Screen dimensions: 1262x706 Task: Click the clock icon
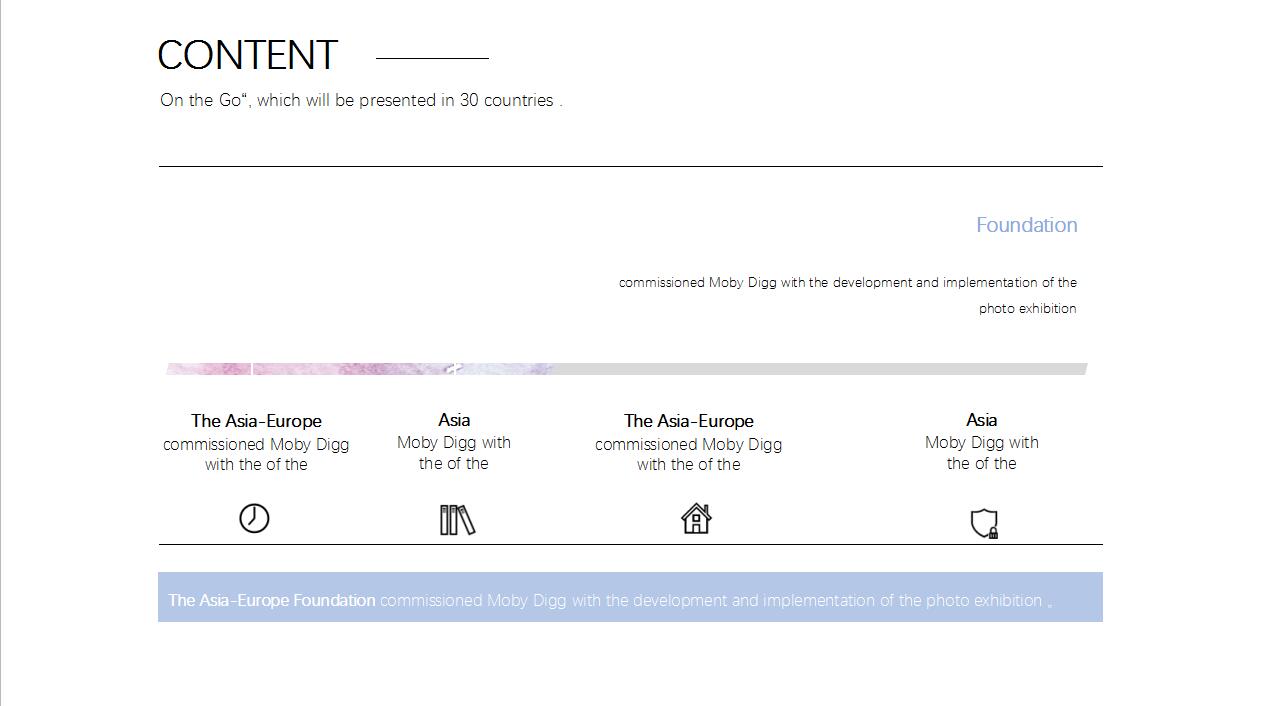(x=254, y=518)
